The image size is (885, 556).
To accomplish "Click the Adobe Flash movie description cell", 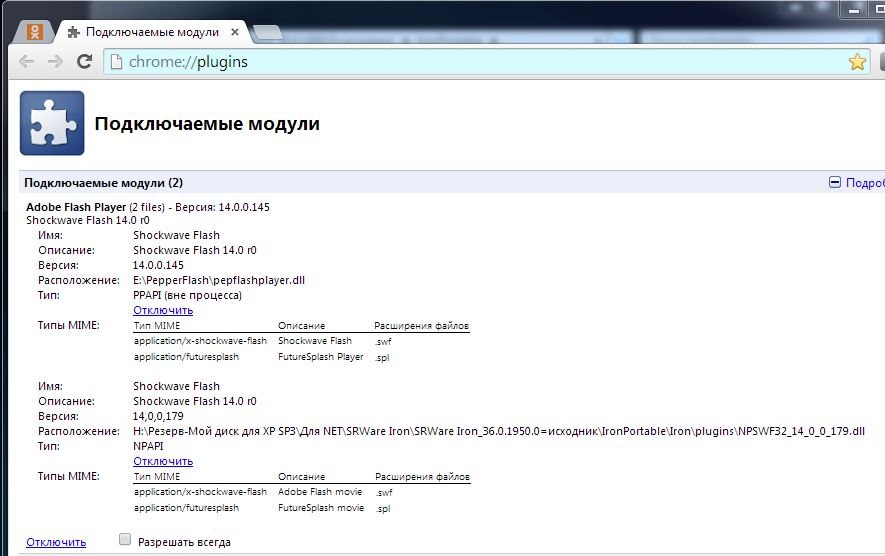I will [320, 492].
